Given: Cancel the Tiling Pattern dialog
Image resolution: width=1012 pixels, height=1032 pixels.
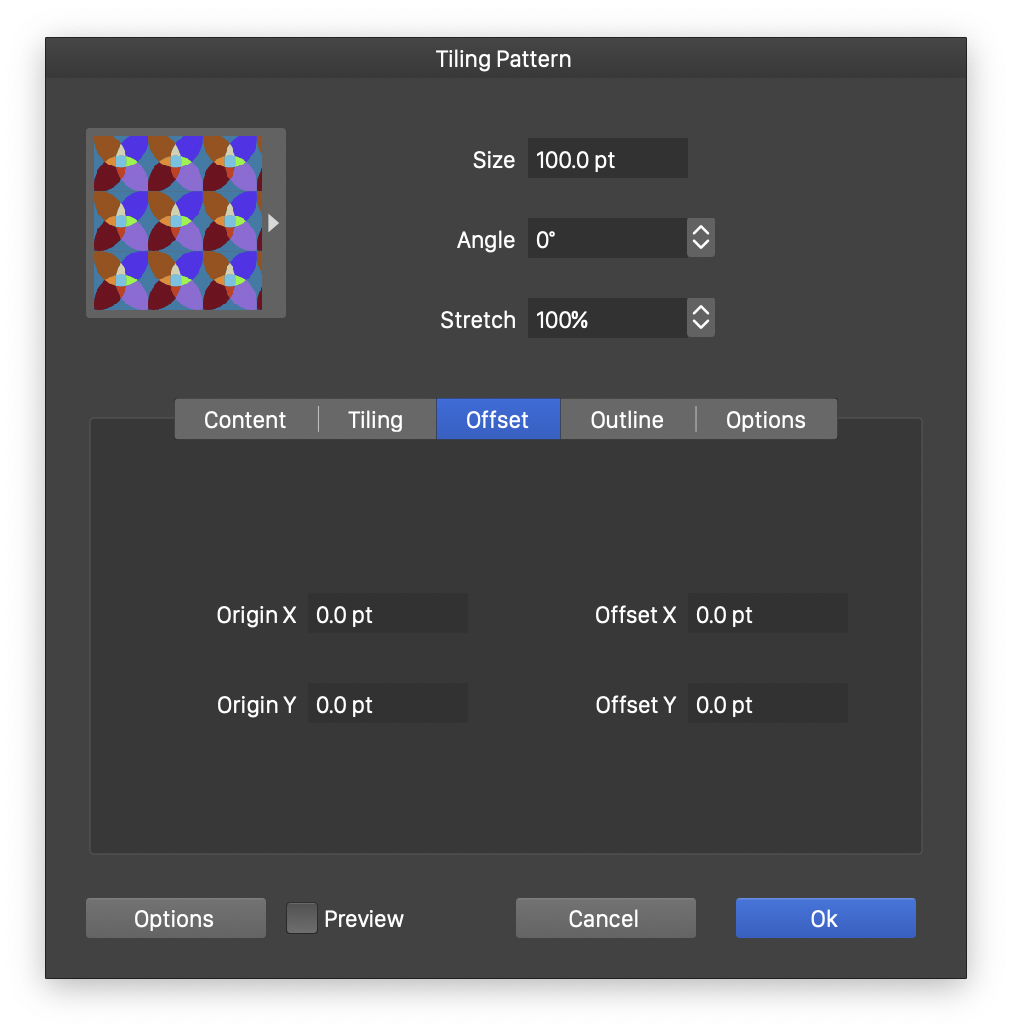Looking at the screenshot, I should [605, 918].
